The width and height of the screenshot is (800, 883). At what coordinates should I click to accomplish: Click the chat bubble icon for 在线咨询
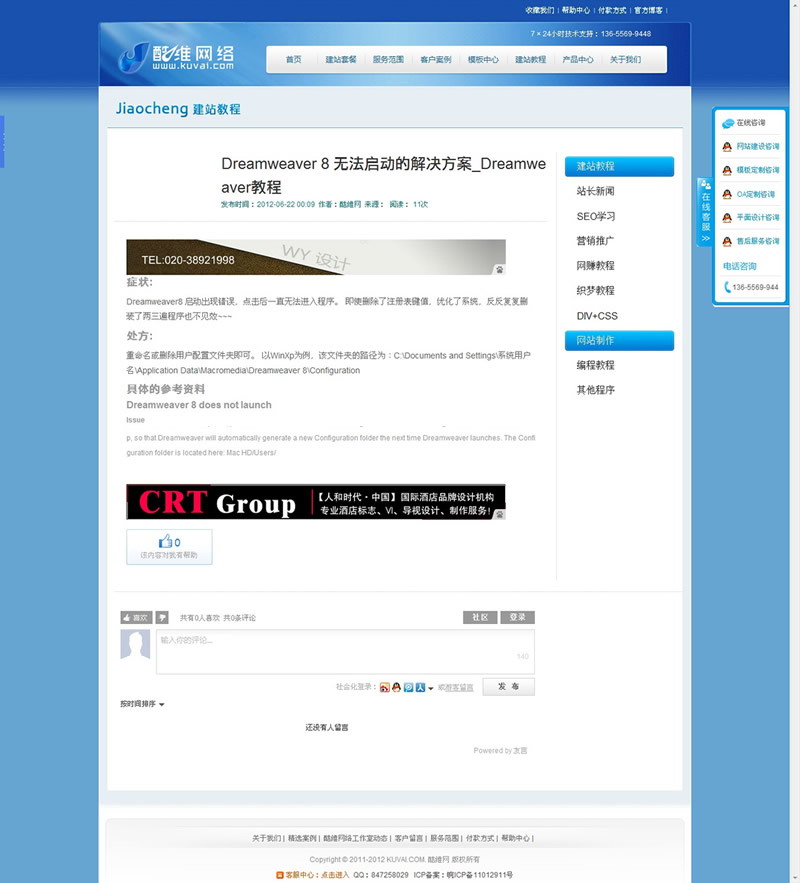tap(728, 123)
